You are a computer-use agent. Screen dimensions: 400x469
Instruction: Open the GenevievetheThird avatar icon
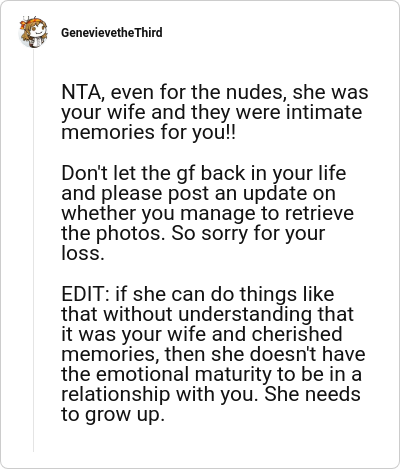click(x=33, y=33)
